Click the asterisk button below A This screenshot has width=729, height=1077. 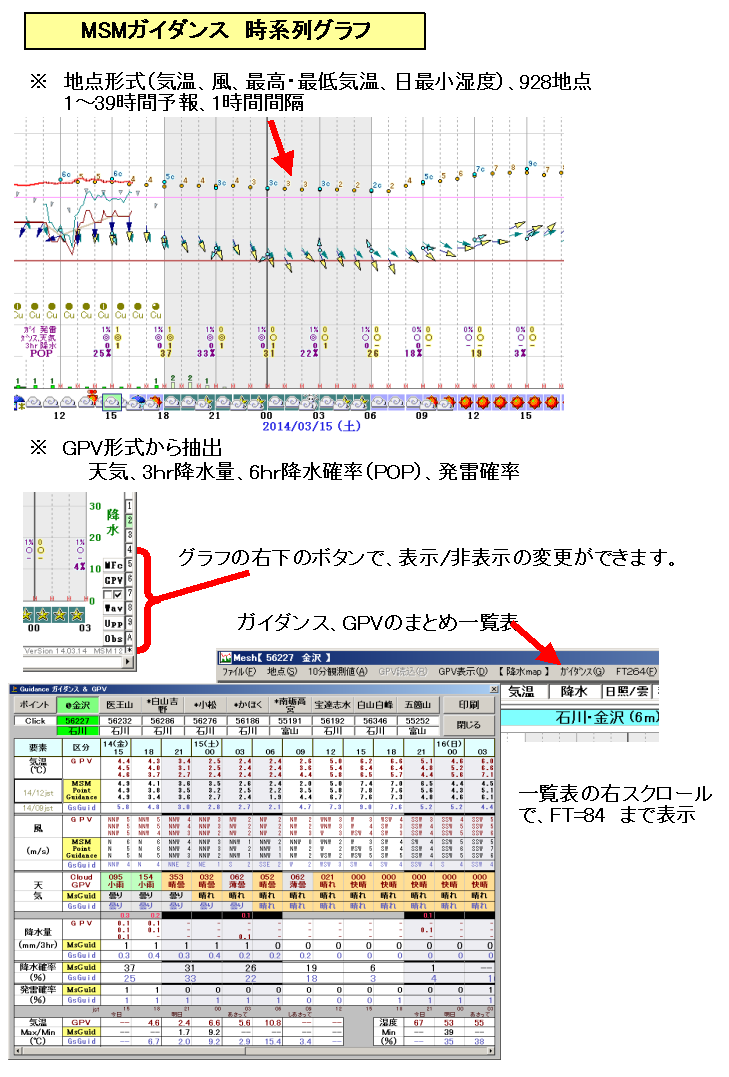click(129, 650)
